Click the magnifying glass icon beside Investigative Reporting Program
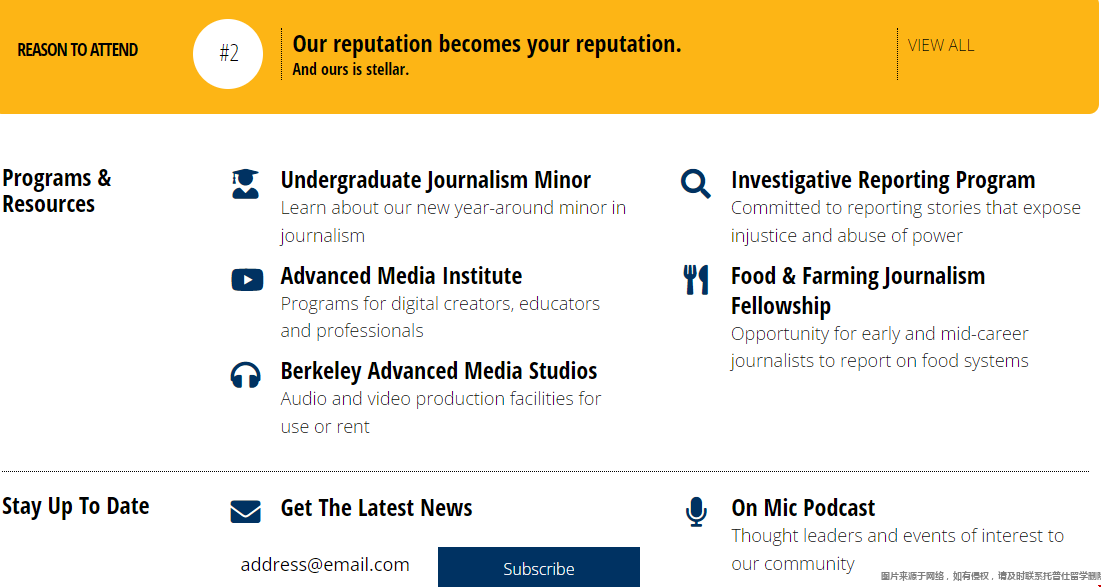 (696, 184)
